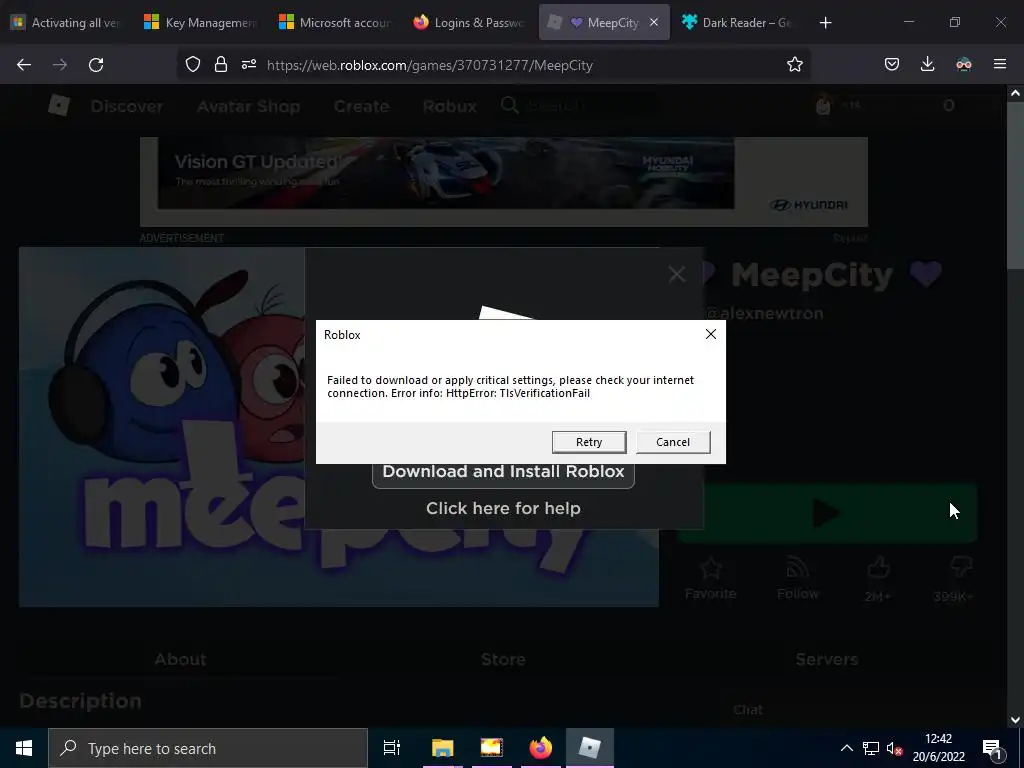
Task: Click Retry in the Roblox error dialog
Action: (588, 442)
